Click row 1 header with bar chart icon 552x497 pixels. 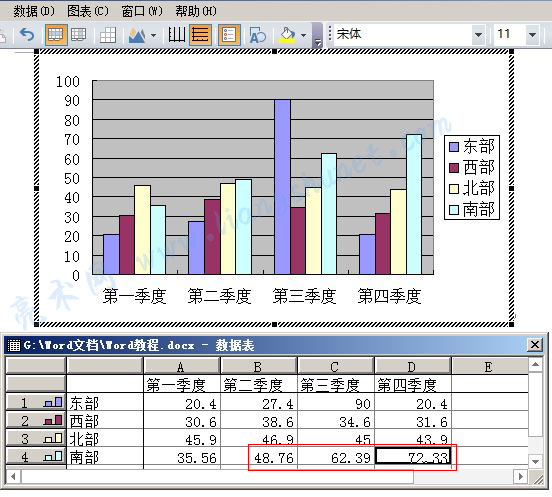click(36, 402)
